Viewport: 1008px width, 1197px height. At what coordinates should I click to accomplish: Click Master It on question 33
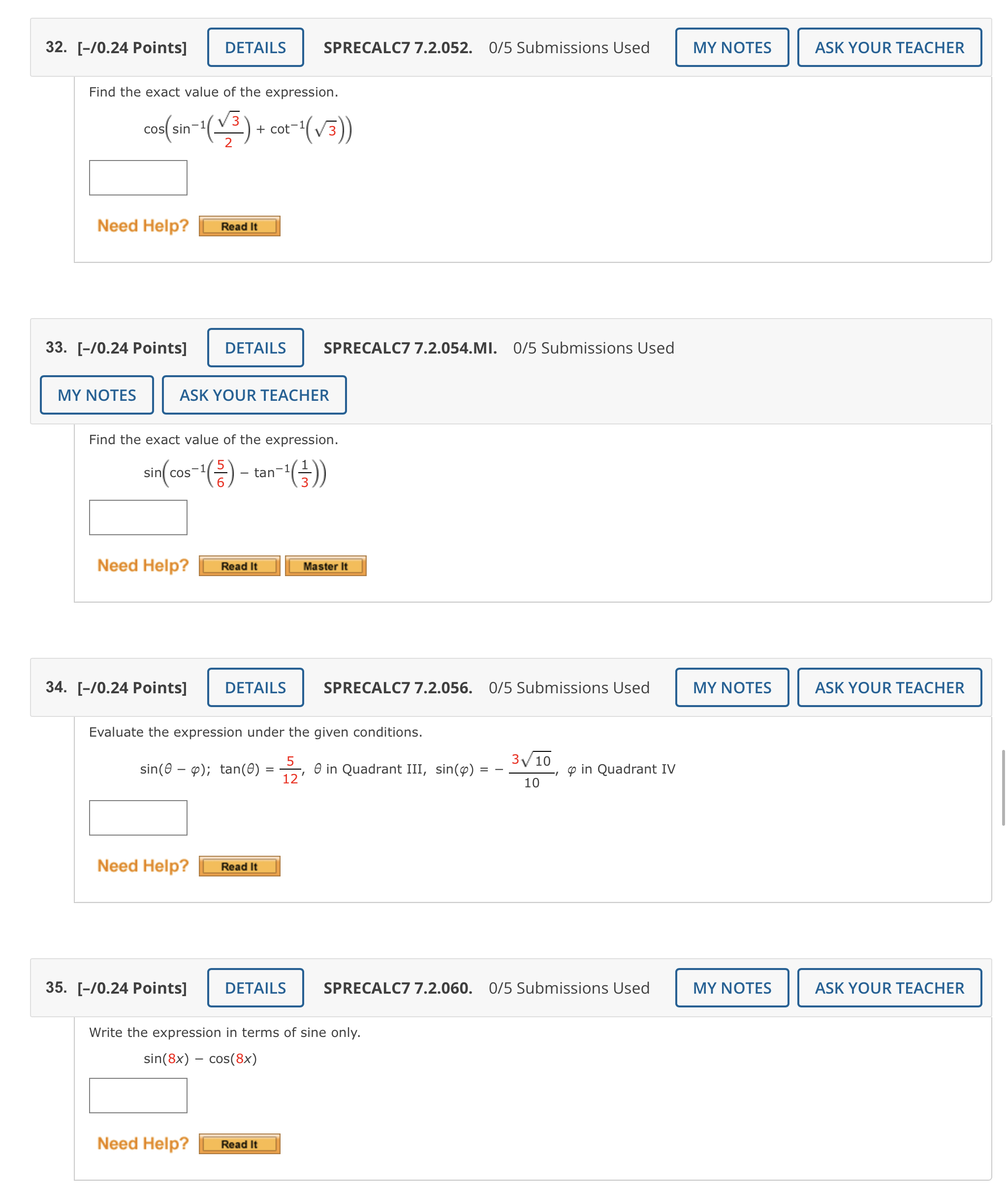click(325, 565)
